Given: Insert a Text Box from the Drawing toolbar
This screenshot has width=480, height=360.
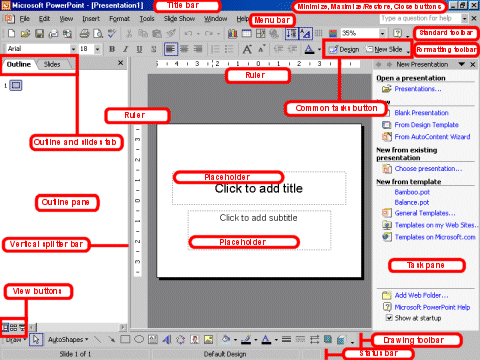Looking at the screenshot, I should point(153,339).
